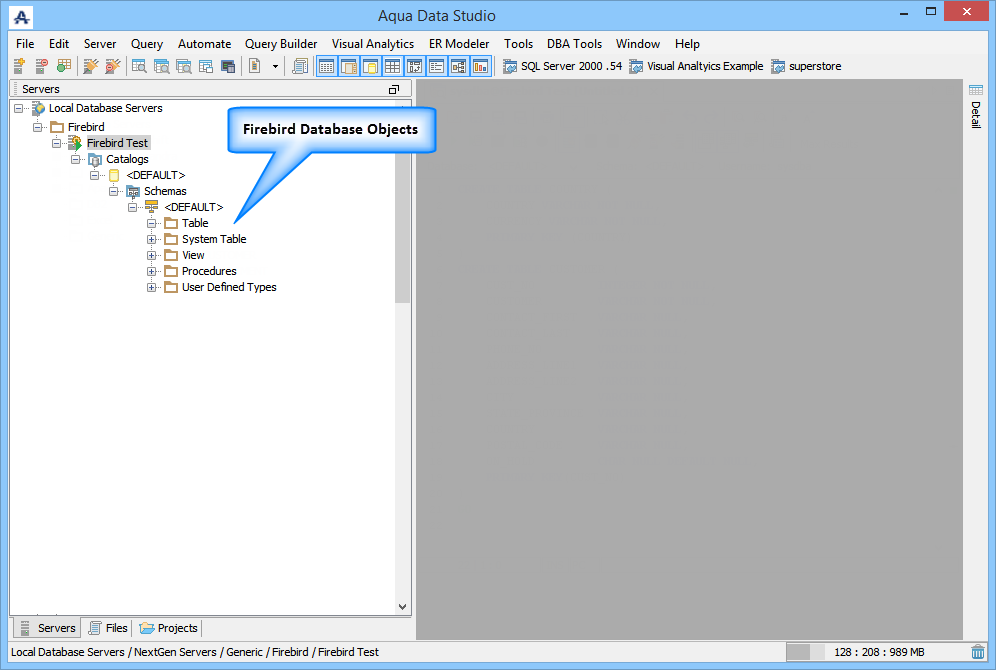Select the Catalogs tree item

point(127,159)
